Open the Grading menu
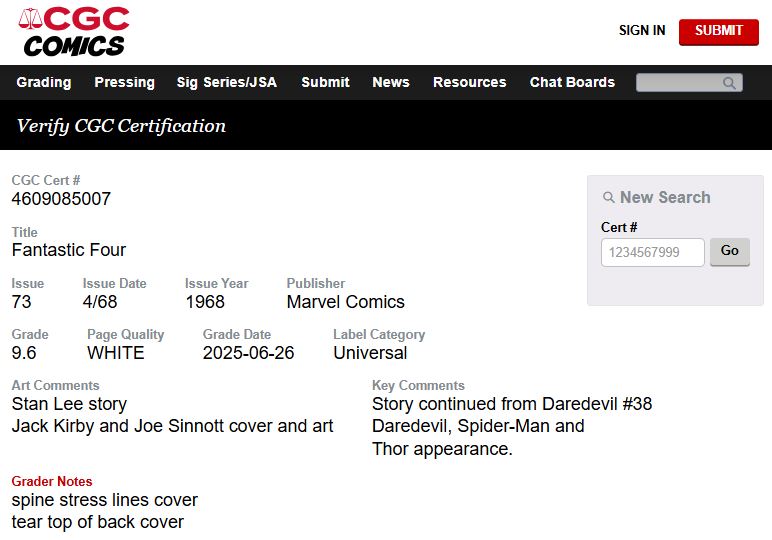772x540 pixels. point(44,83)
